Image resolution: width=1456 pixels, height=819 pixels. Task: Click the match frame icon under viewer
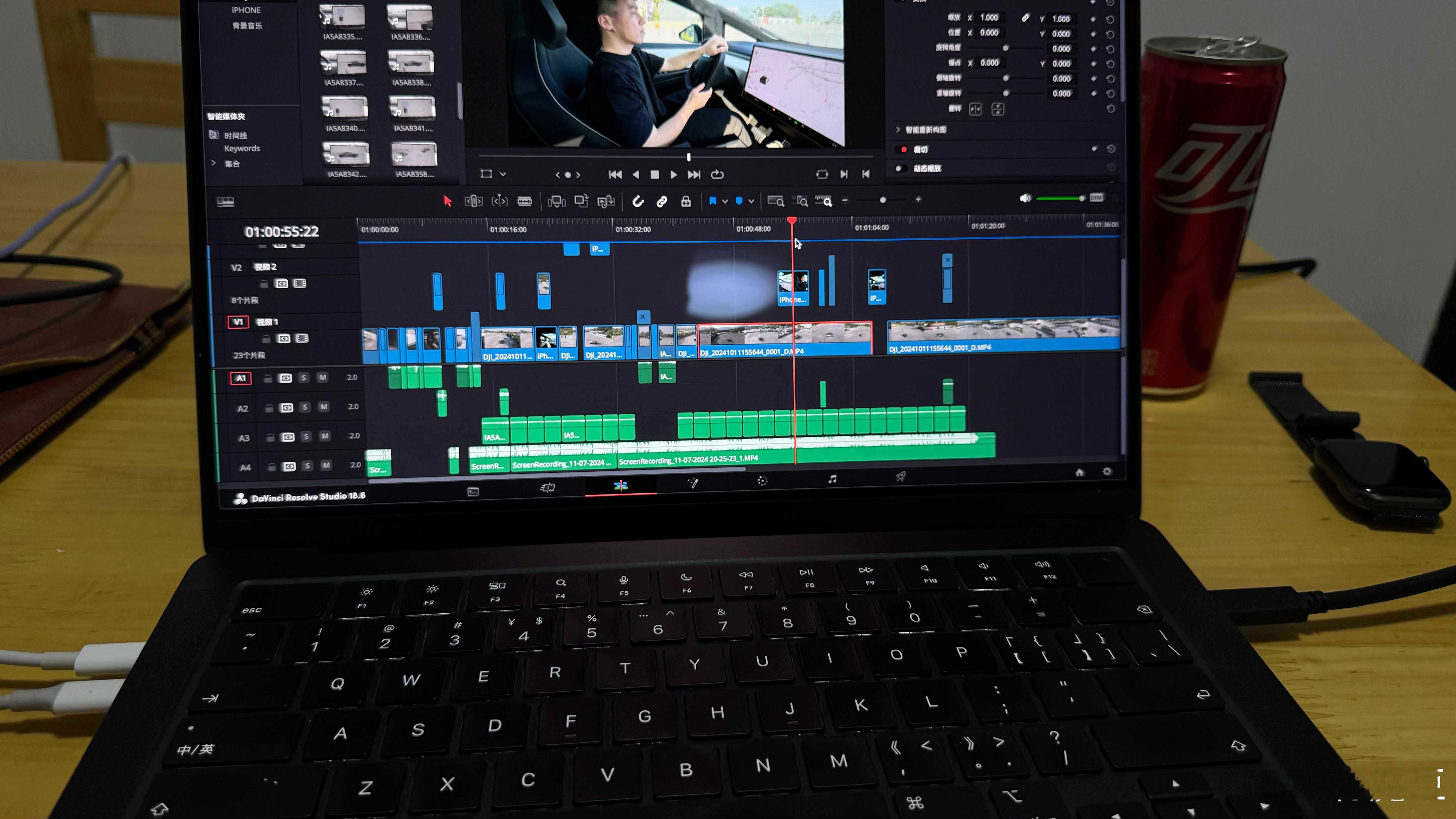click(822, 175)
